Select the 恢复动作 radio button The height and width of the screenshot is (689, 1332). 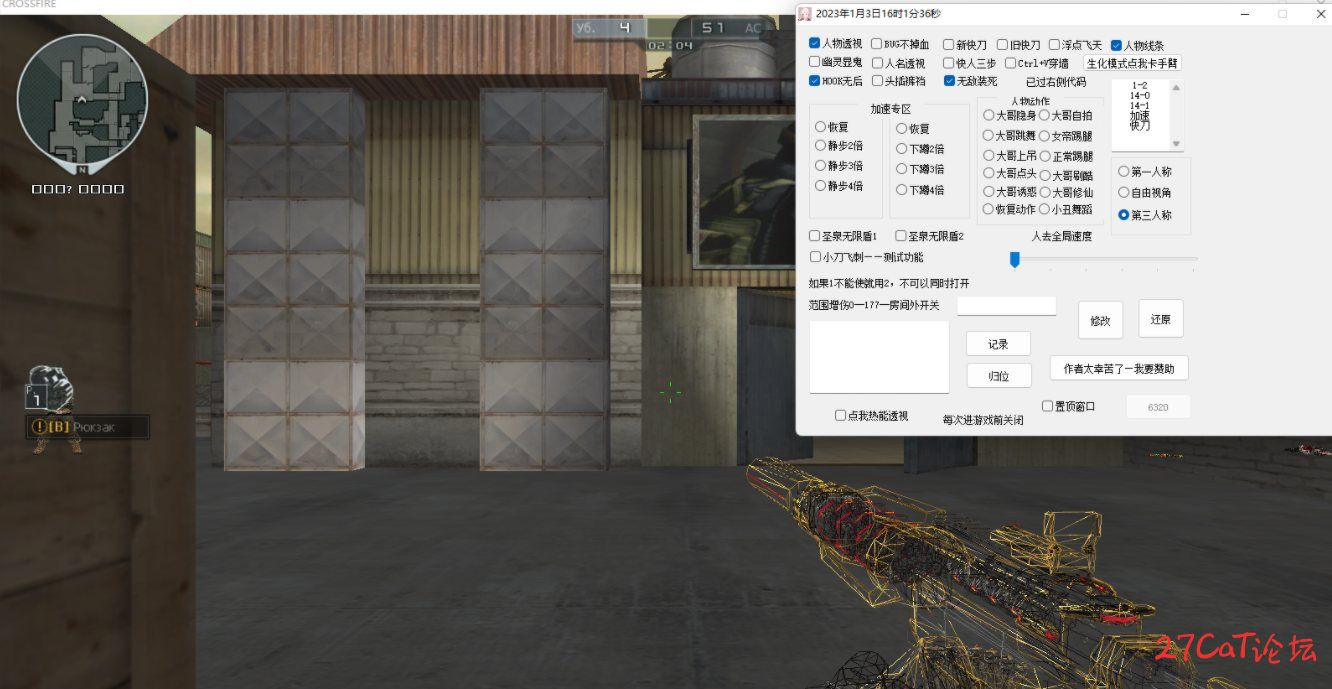tap(988, 209)
